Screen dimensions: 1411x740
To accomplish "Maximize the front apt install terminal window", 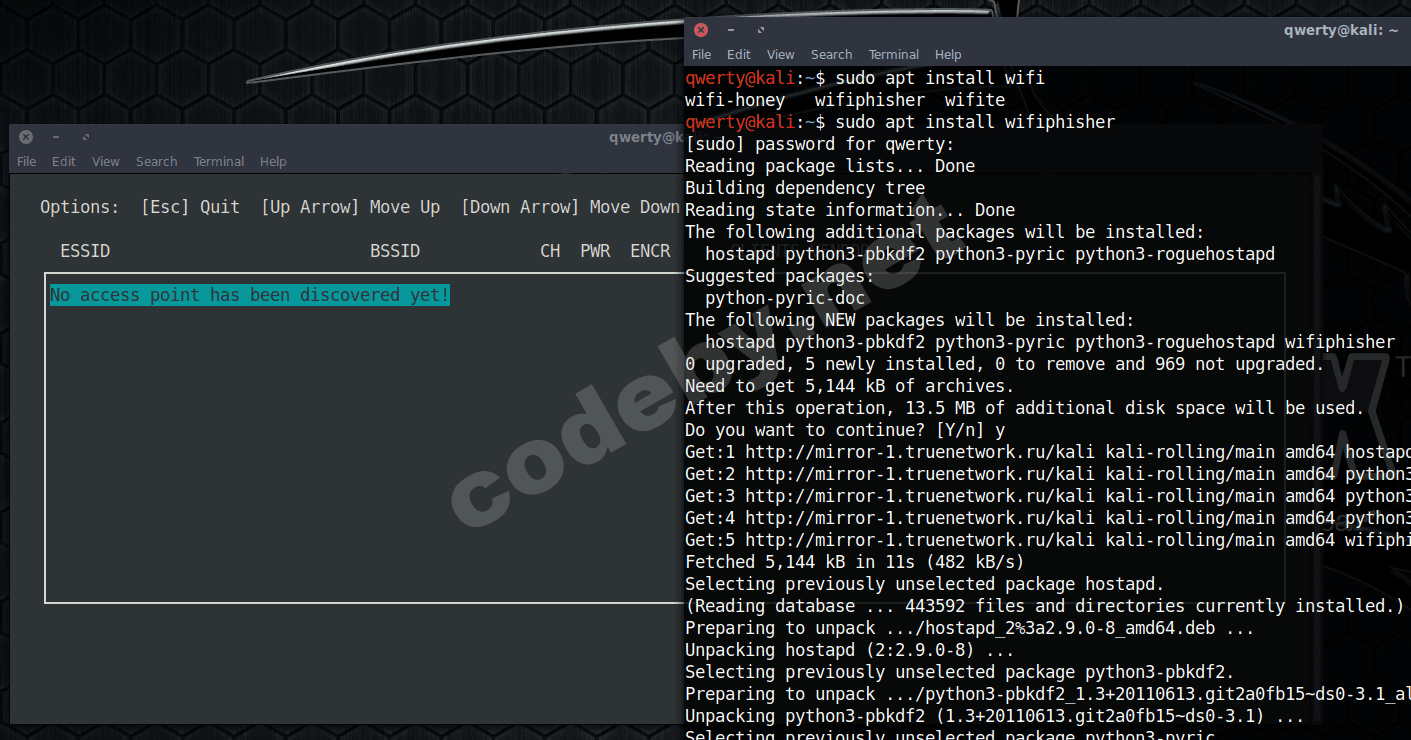I will pos(761,30).
